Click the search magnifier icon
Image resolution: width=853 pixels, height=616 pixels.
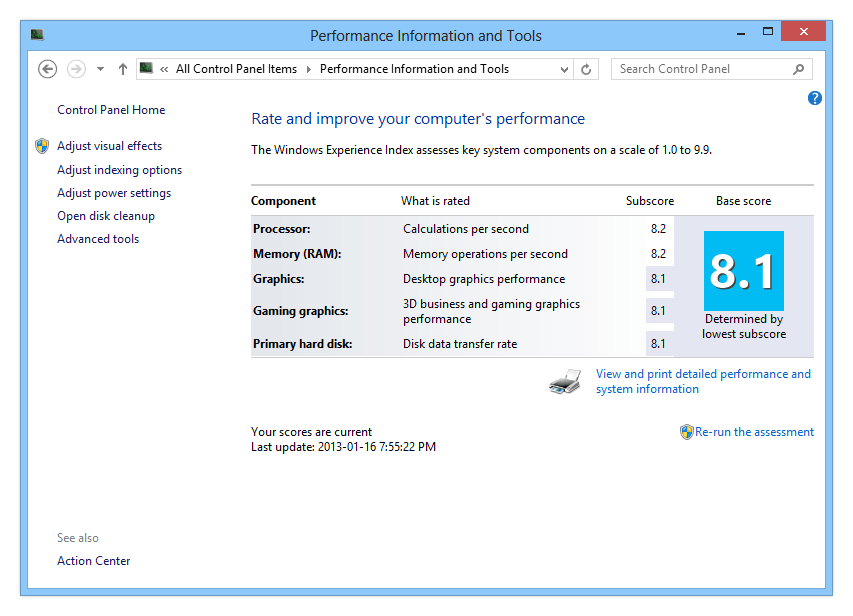[799, 69]
